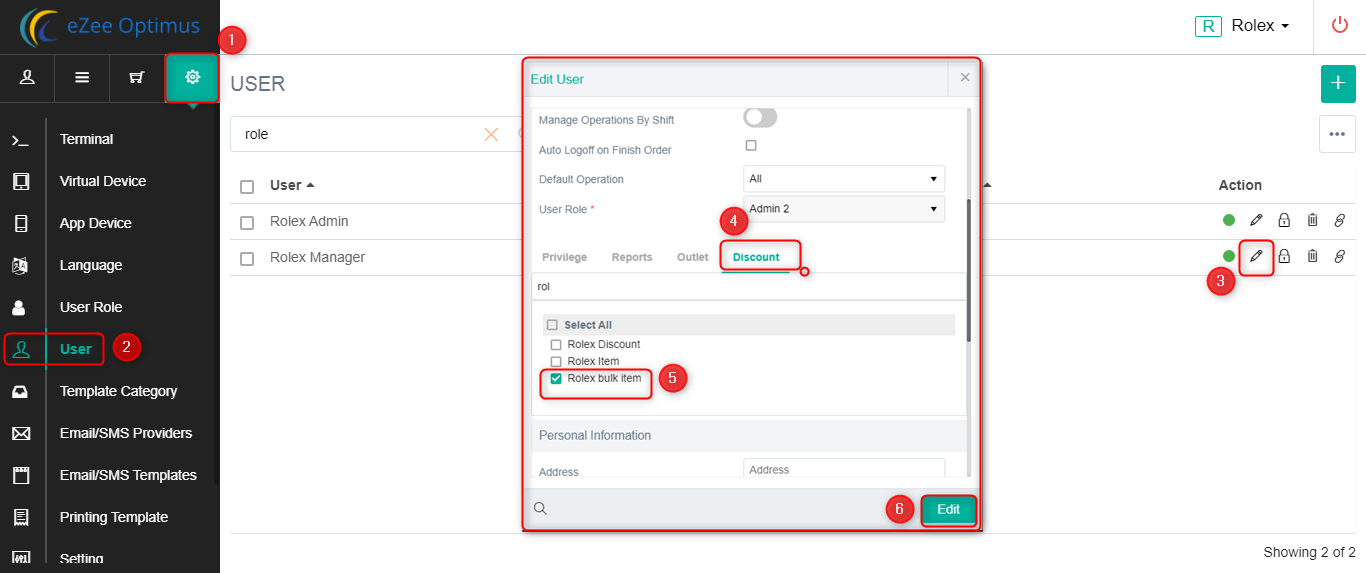Close the Edit User dialog
The width and height of the screenshot is (1366, 573).
click(965, 77)
